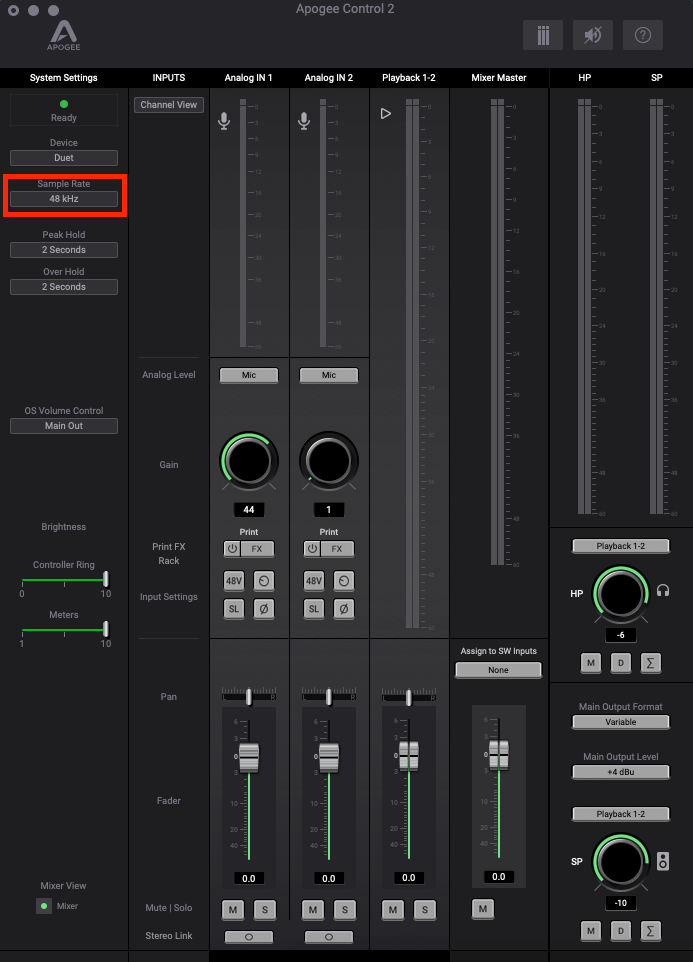Invert phase on Analog IN 2

coord(343,609)
